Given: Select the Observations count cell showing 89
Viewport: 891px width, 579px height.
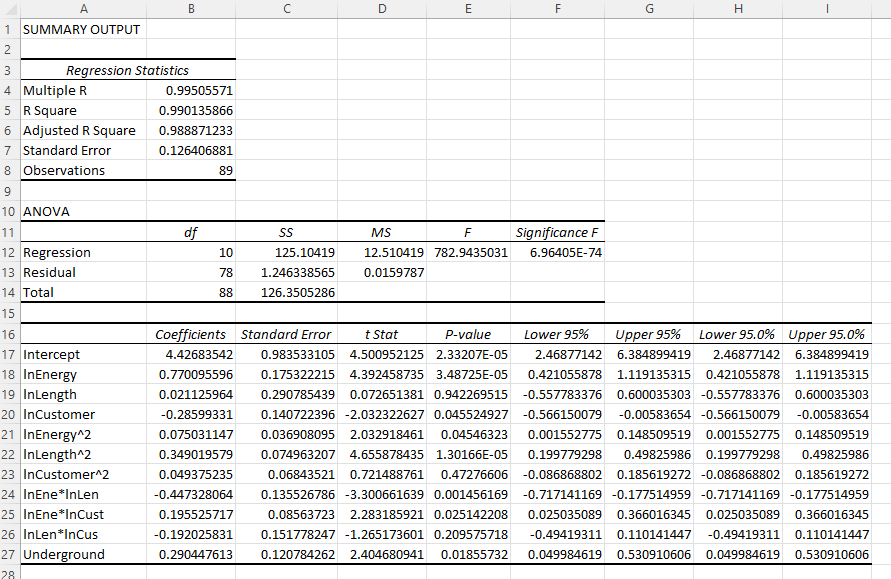Looking at the screenshot, I should click(x=190, y=170).
